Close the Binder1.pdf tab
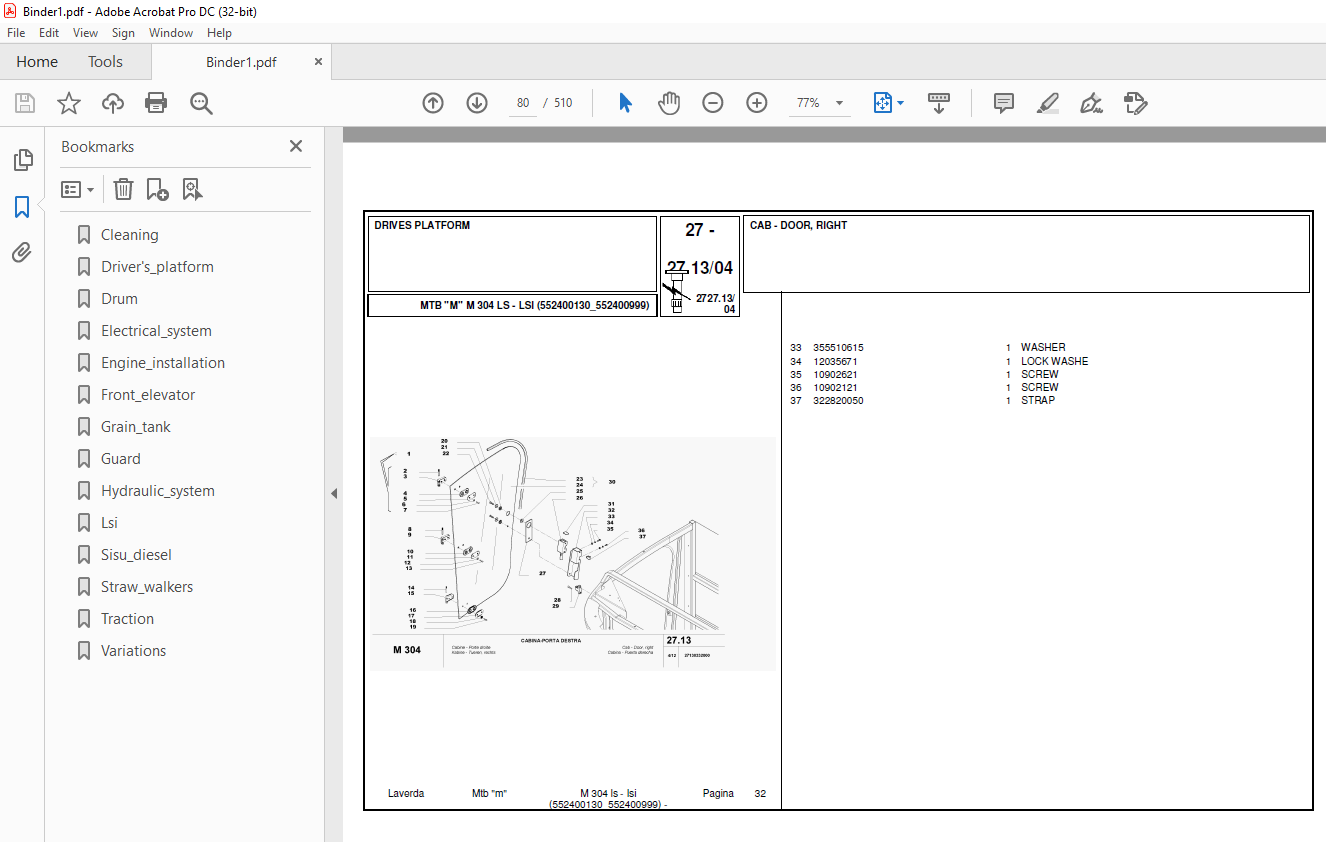Screen dimensions: 1326x842 coord(319,61)
